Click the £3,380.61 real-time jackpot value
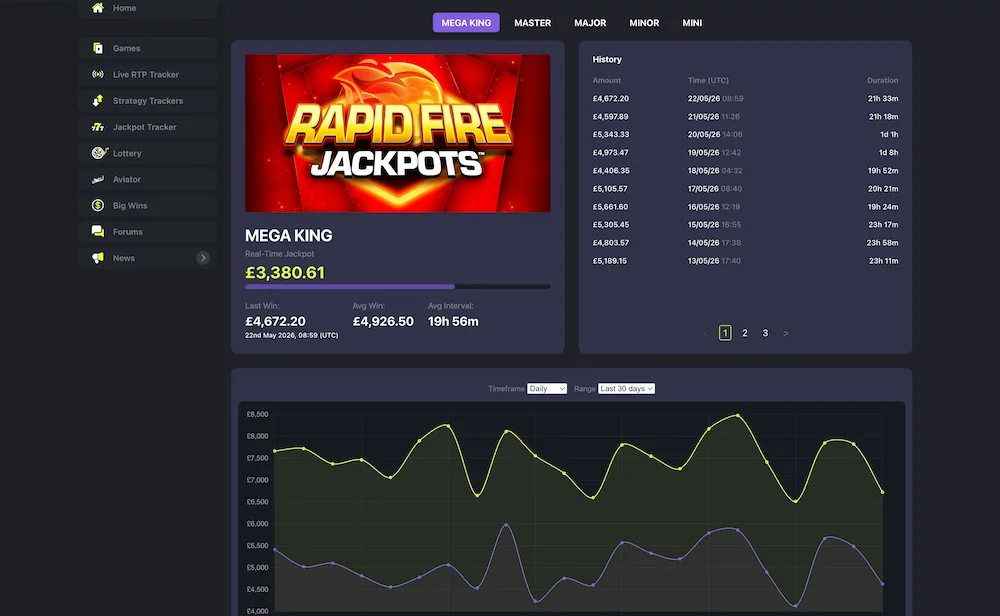 pos(285,273)
